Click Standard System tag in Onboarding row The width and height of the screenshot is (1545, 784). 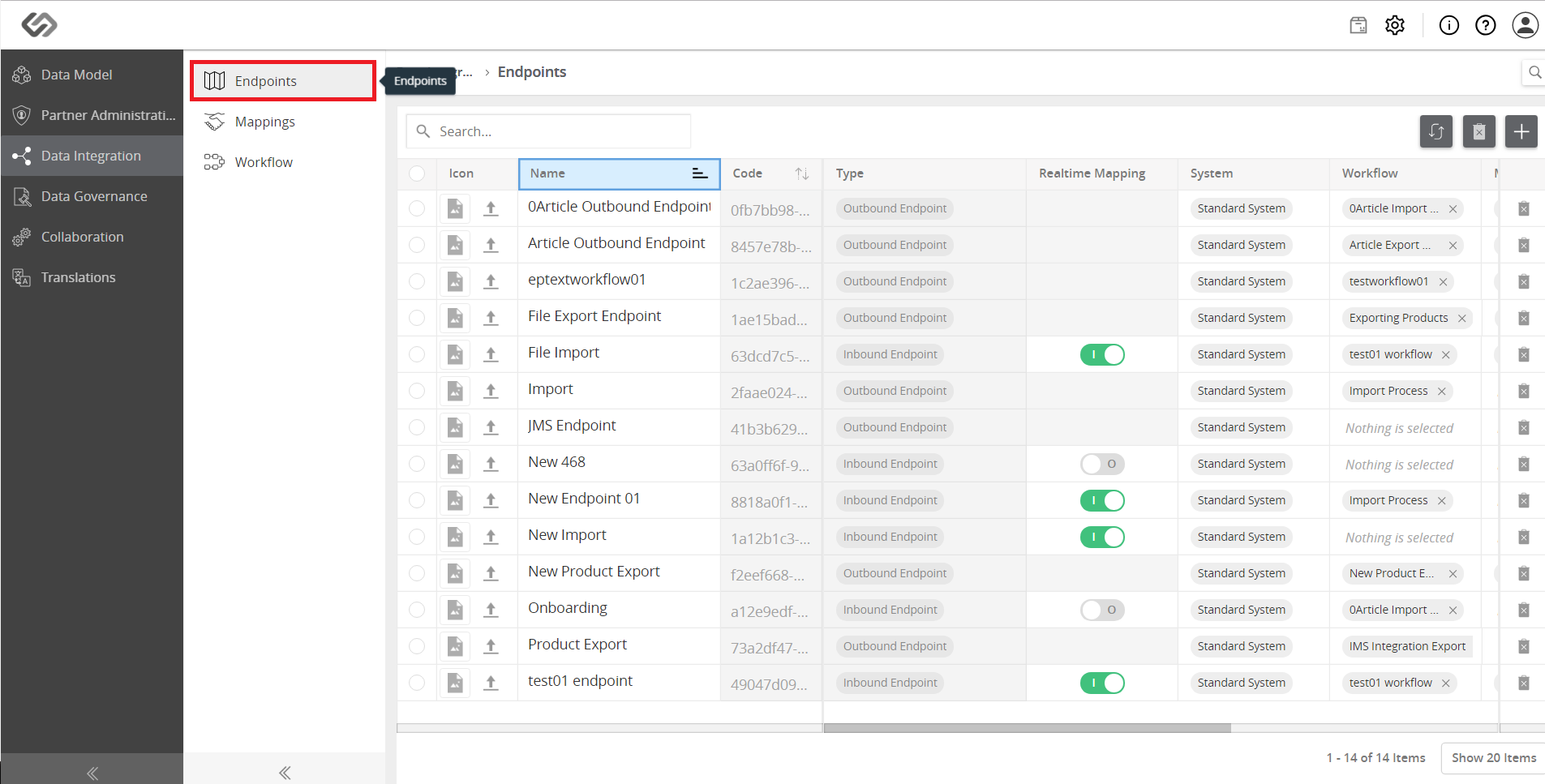1241,610
